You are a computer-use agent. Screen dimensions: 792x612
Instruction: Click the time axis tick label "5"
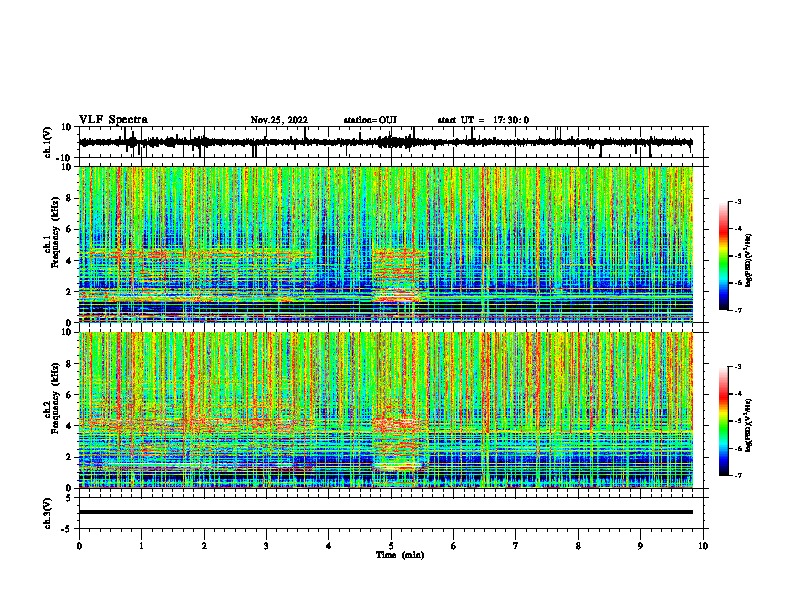(391, 546)
